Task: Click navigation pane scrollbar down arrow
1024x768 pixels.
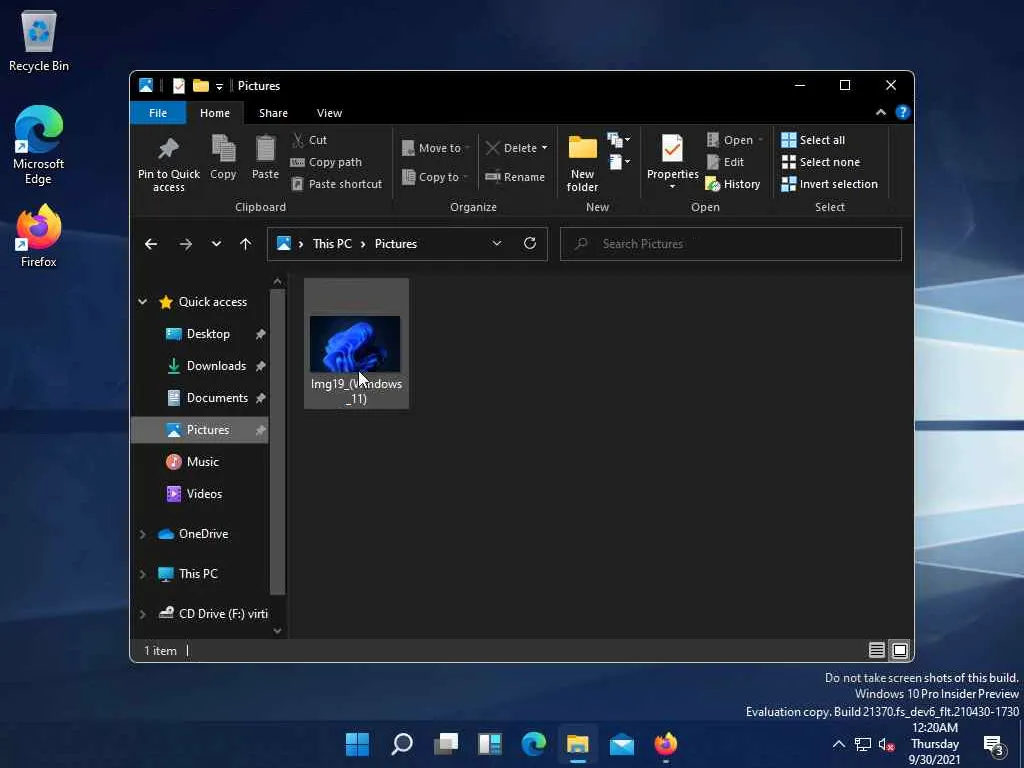Action: tap(278, 630)
